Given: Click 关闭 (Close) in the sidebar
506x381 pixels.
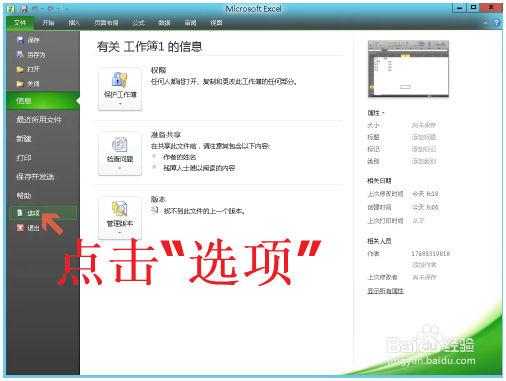Looking at the screenshot, I should pos(28,84).
